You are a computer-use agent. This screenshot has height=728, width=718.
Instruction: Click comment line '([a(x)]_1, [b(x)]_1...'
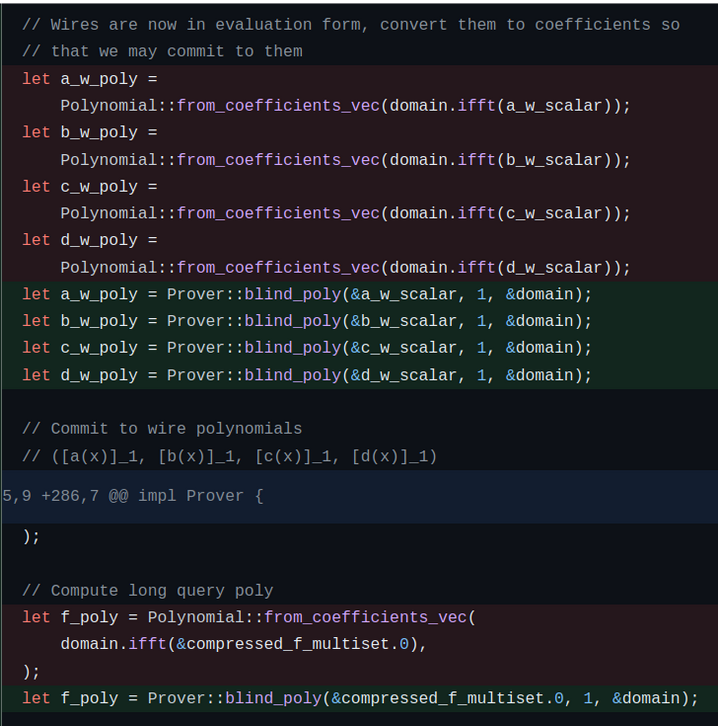[x=230, y=456]
